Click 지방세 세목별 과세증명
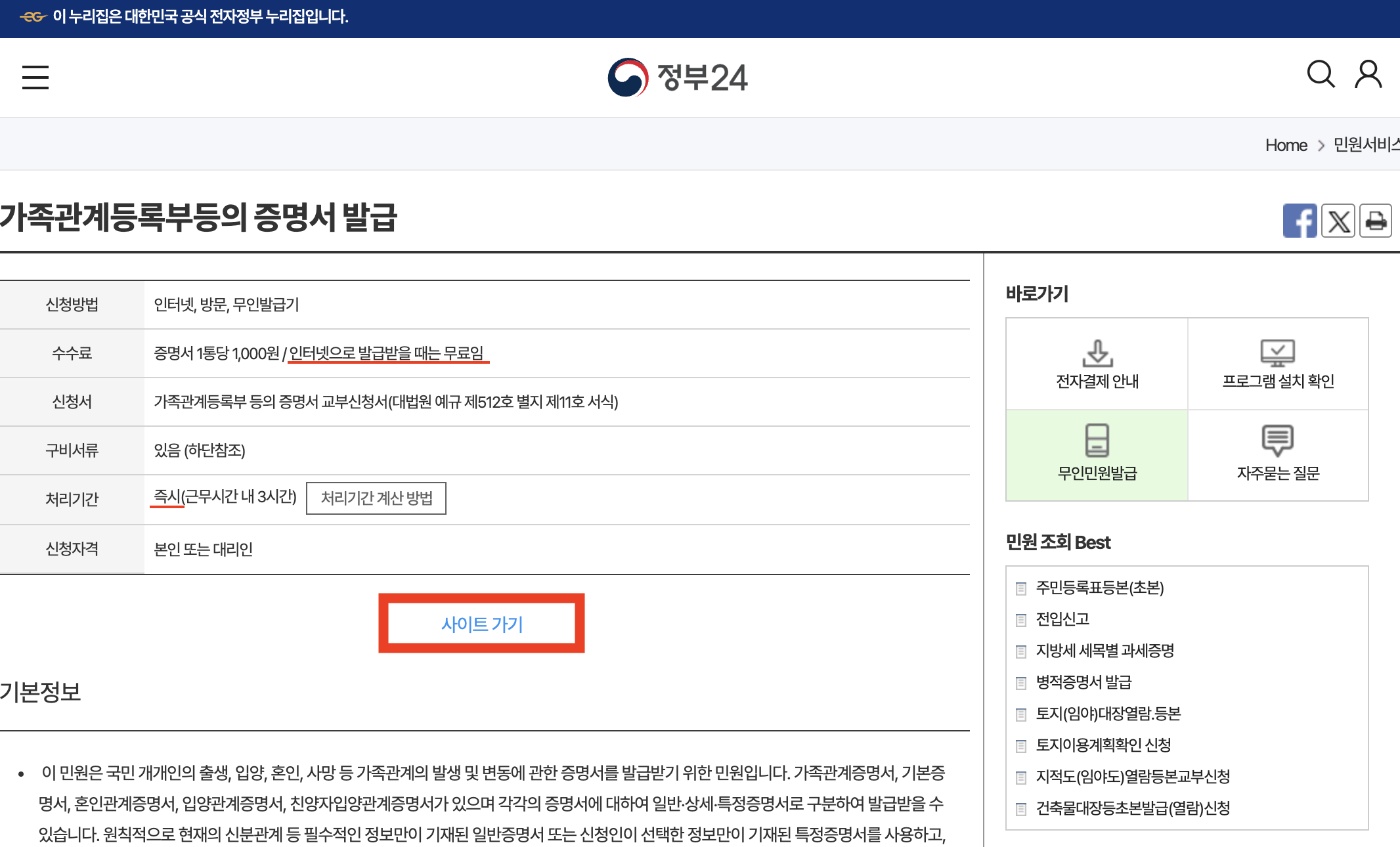The image size is (1400, 847). point(1106,651)
